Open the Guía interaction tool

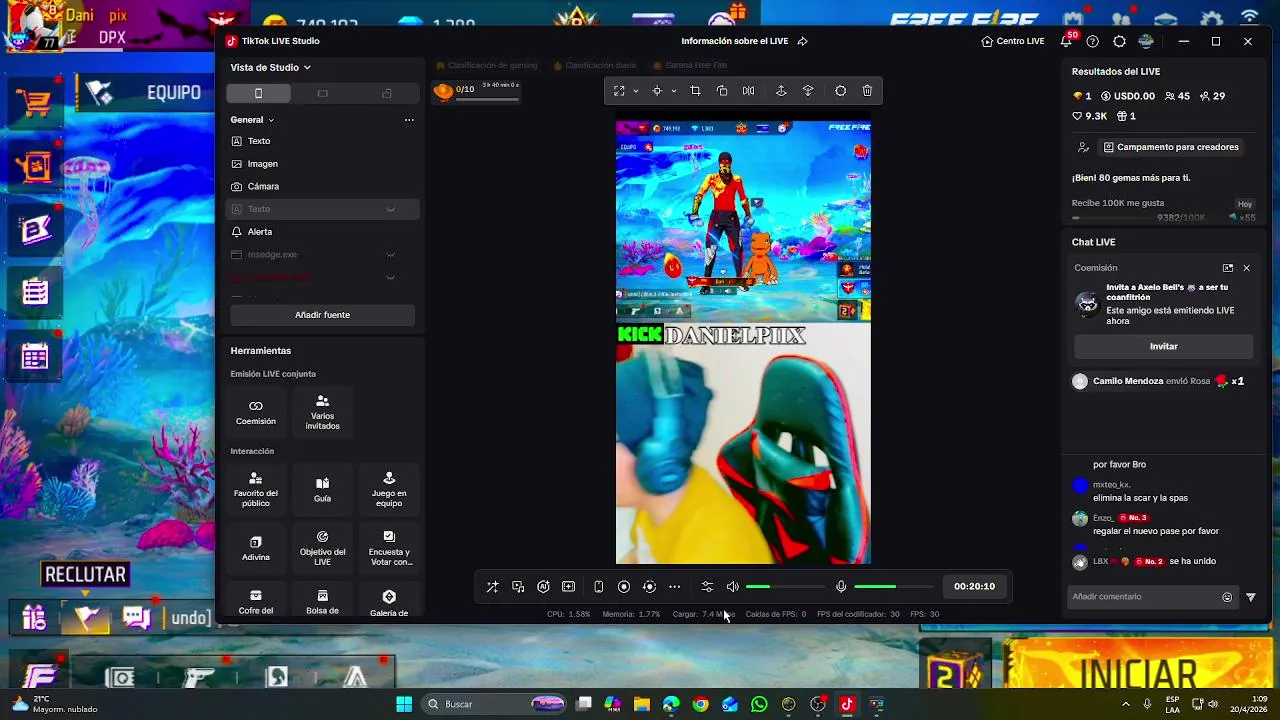pos(322,489)
